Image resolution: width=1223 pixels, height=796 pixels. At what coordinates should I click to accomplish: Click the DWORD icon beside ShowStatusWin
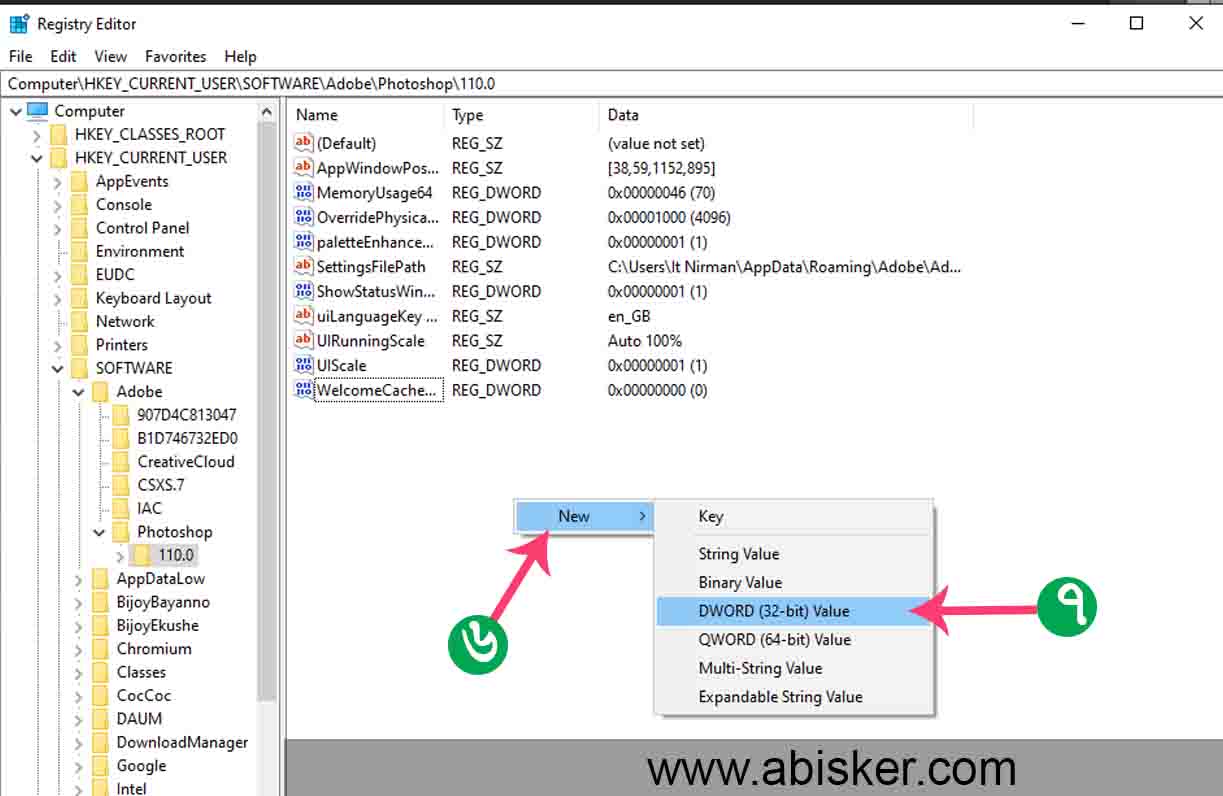click(x=304, y=291)
